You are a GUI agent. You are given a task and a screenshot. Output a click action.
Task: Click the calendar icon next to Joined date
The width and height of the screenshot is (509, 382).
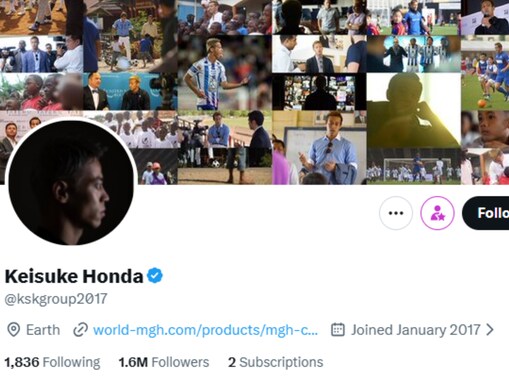tap(337, 330)
